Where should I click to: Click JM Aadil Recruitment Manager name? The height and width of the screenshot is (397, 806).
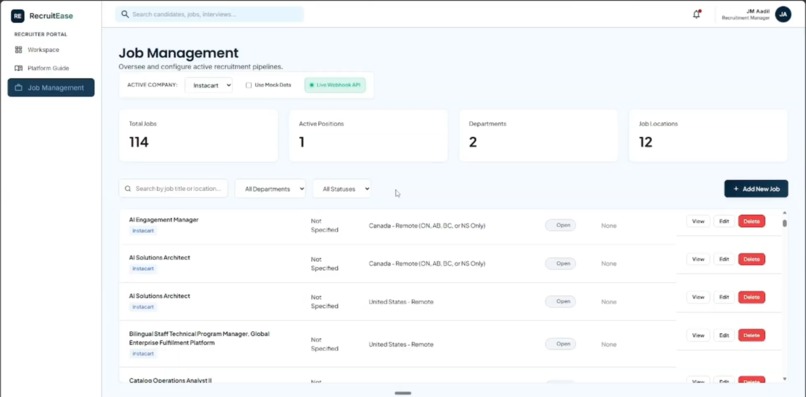point(746,14)
